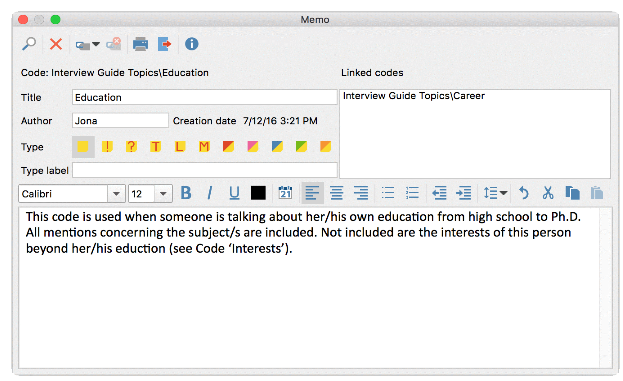Image resolution: width=623 pixels, height=381 pixels.
Task: Open the black font color swatch
Action: [x=258, y=193]
